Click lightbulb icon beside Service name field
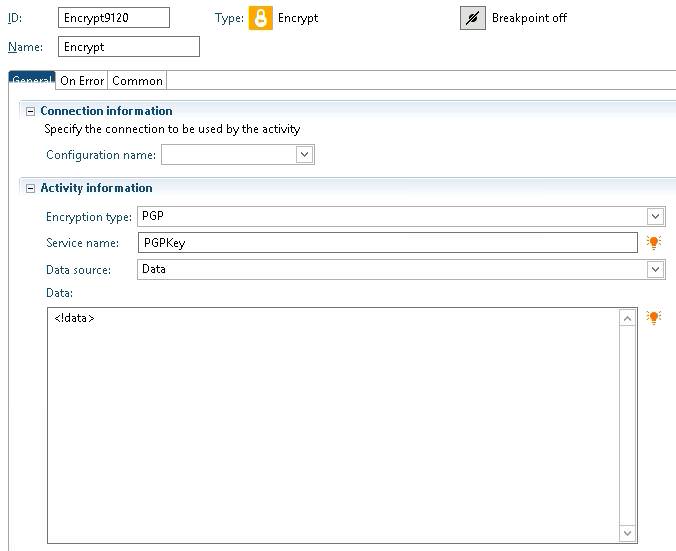 point(654,243)
